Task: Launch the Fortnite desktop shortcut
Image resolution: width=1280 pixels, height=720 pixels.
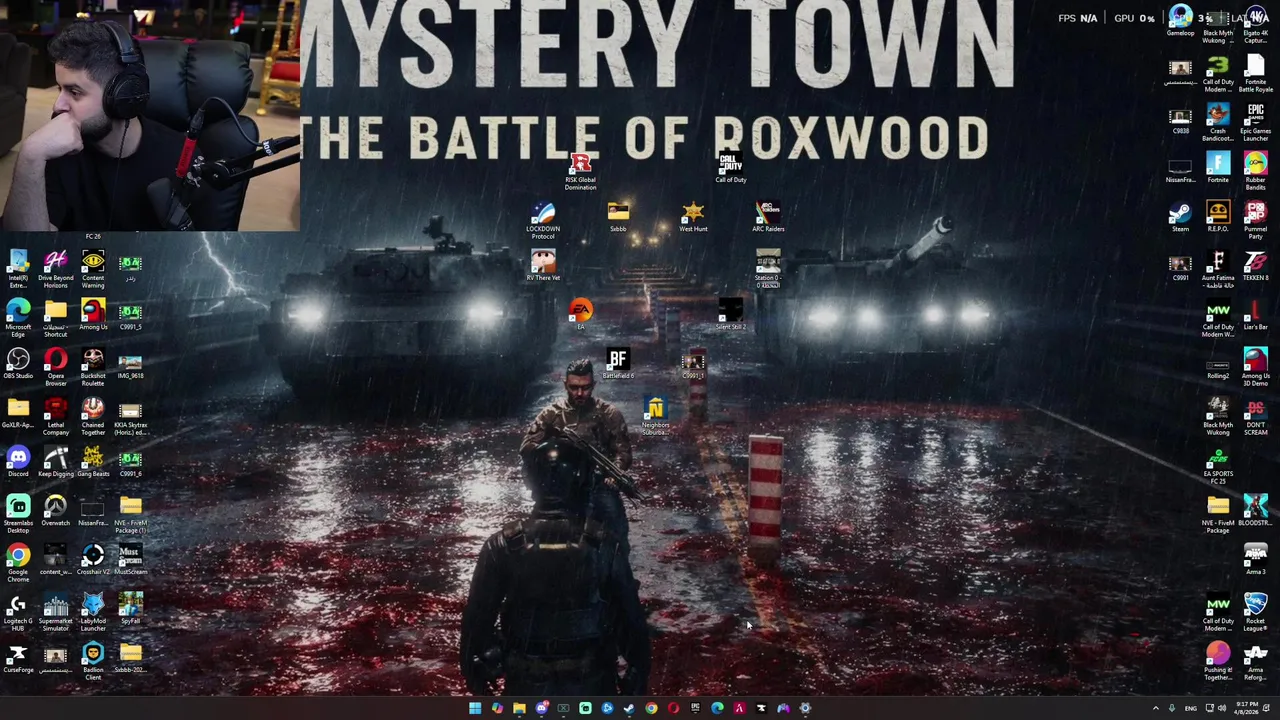Action: [x=1218, y=168]
